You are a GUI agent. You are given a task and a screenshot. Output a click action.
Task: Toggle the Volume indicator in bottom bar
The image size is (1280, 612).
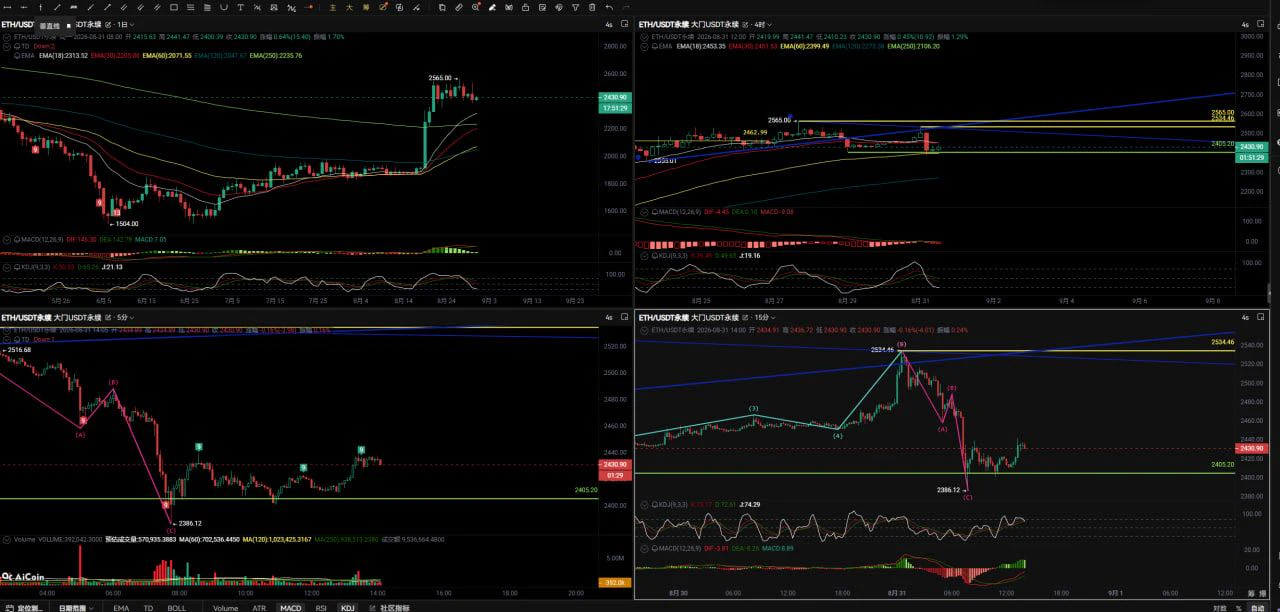click(226, 607)
